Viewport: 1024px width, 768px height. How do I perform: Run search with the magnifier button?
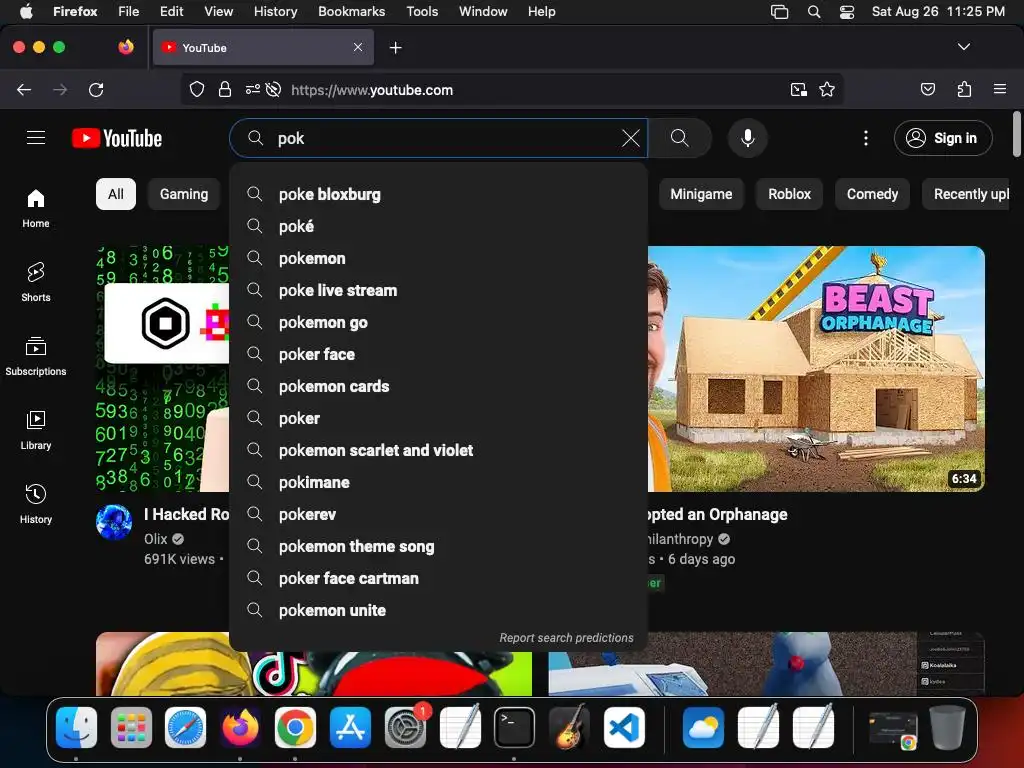[x=680, y=138]
